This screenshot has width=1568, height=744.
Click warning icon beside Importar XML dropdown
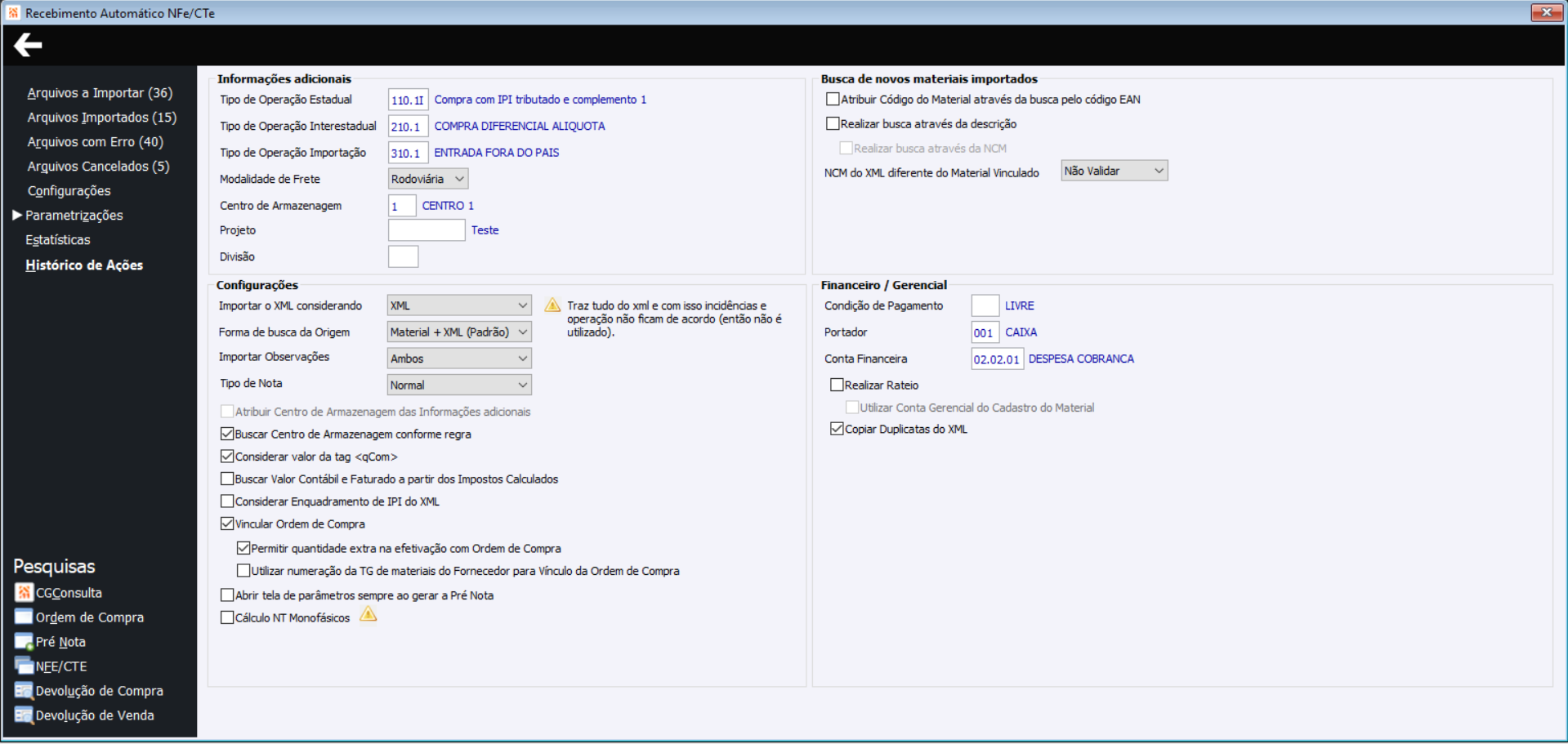pos(552,305)
